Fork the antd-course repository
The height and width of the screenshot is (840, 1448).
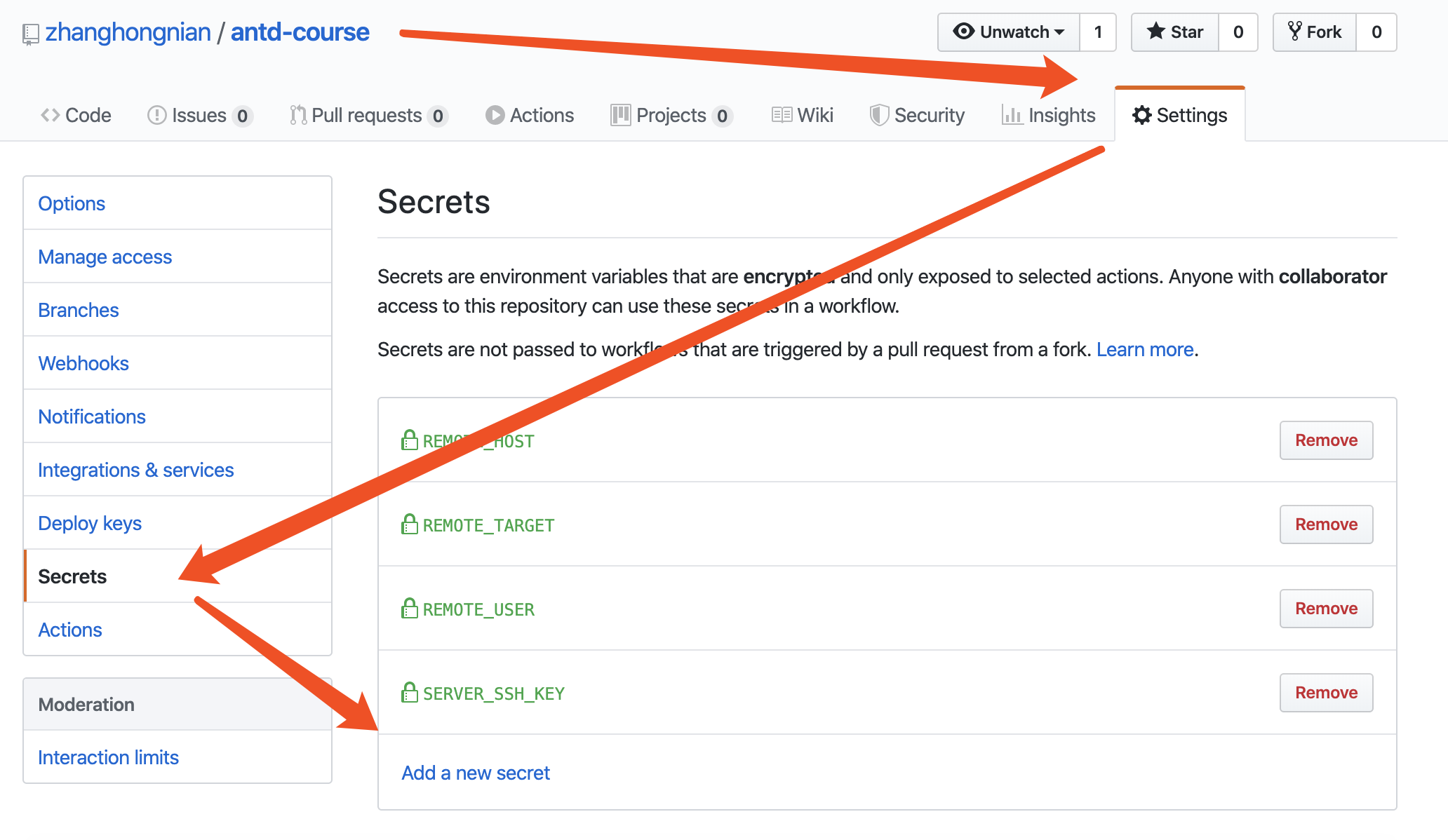(x=1315, y=32)
